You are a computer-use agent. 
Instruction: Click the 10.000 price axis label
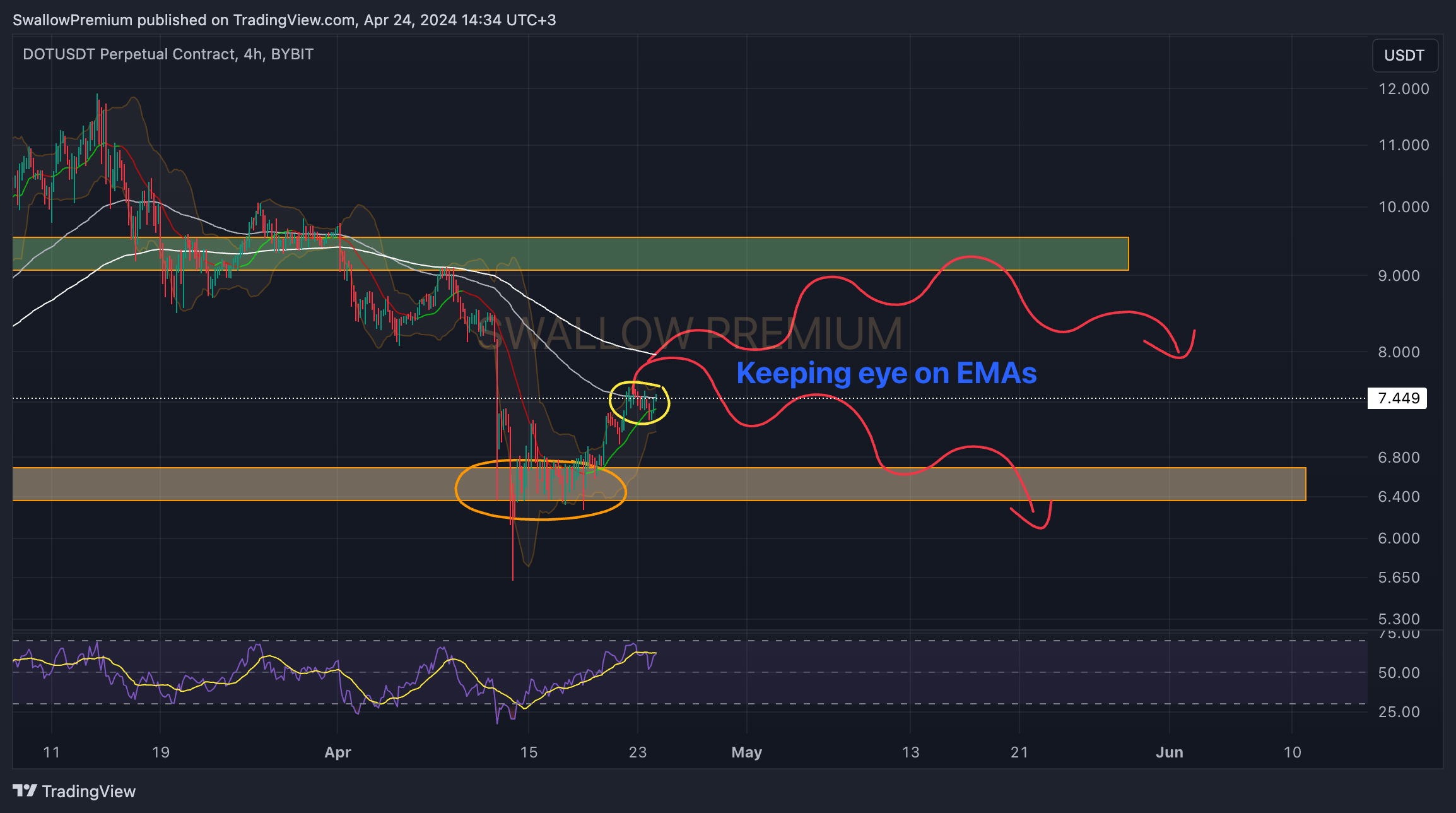pos(1404,207)
